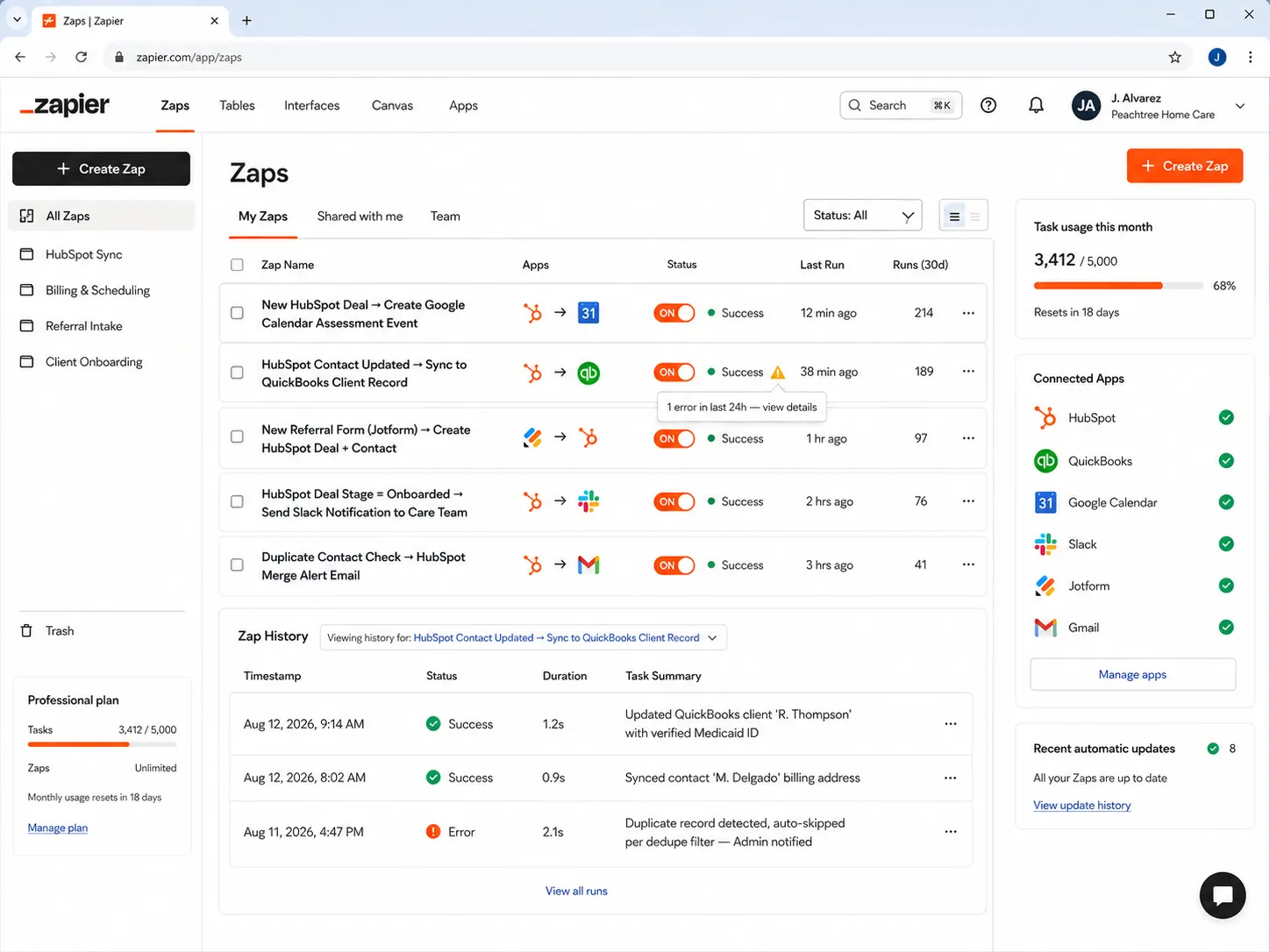The width and height of the screenshot is (1270, 952).
Task: Switch to the Team tab
Action: click(446, 217)
